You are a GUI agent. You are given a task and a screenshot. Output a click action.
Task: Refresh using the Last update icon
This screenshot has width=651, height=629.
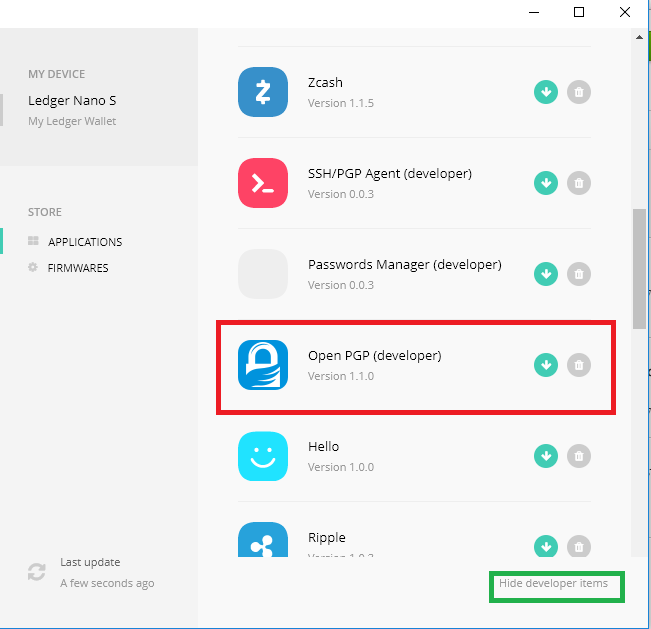pos(37,572)
